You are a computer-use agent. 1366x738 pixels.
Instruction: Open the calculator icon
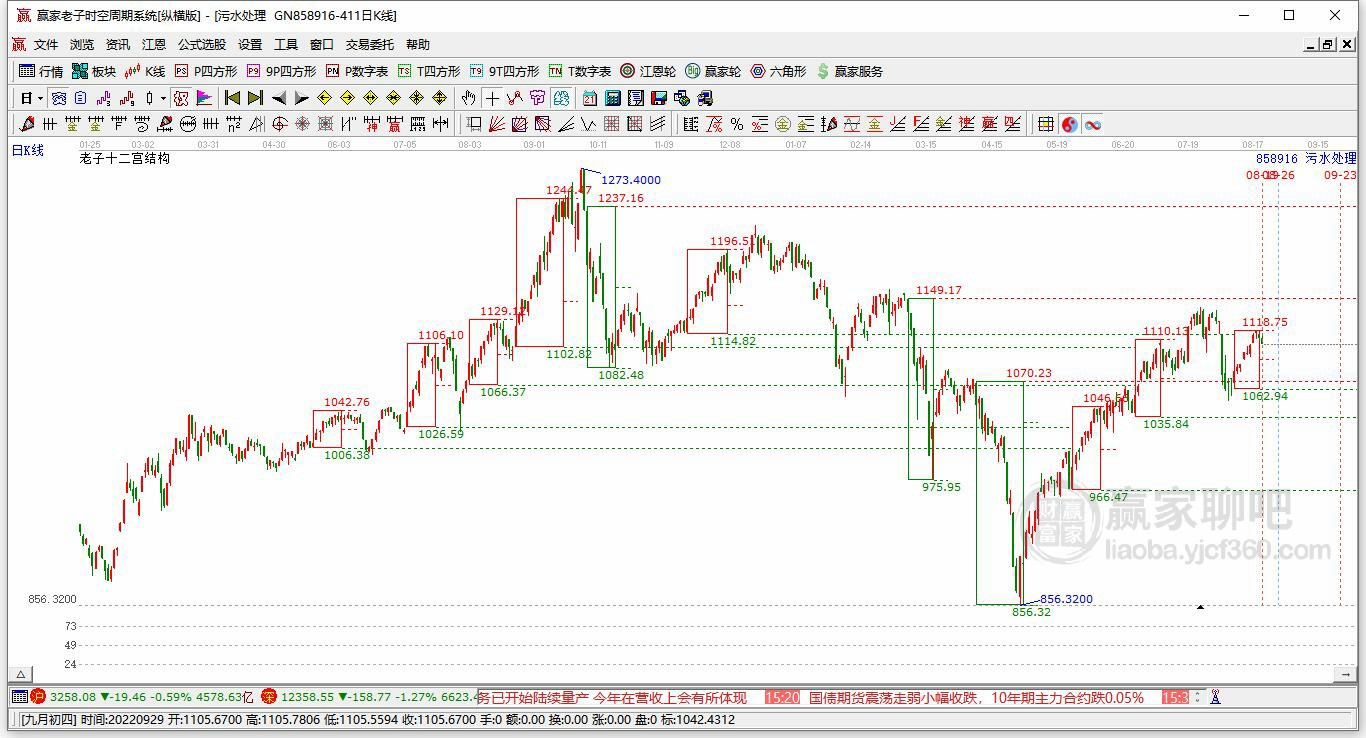(612, 98)
